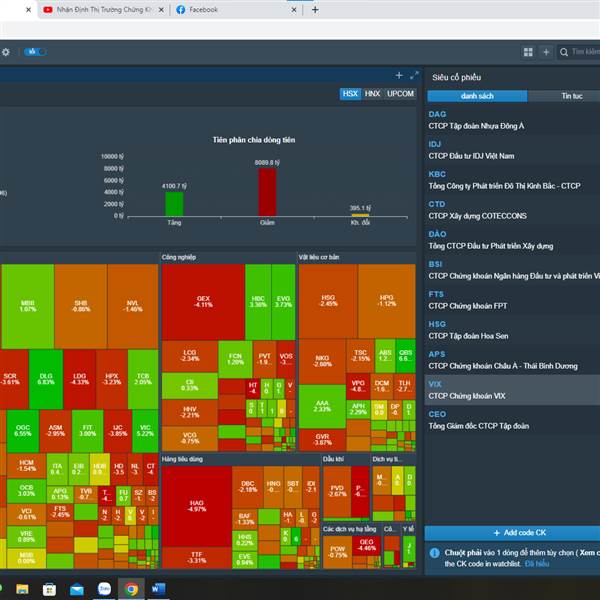Click the yellow 'Kh. đổi' bar
The image size is (600, 600).
pyautogui.click(x=360, y=215)
